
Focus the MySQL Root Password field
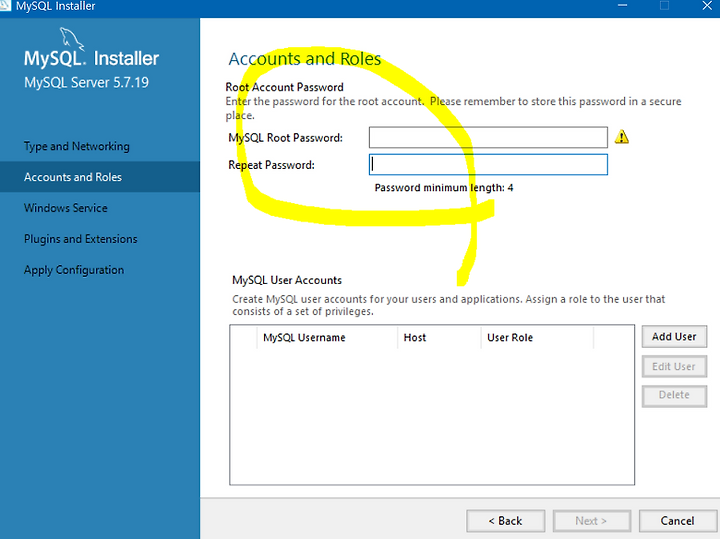coord(488,137)
